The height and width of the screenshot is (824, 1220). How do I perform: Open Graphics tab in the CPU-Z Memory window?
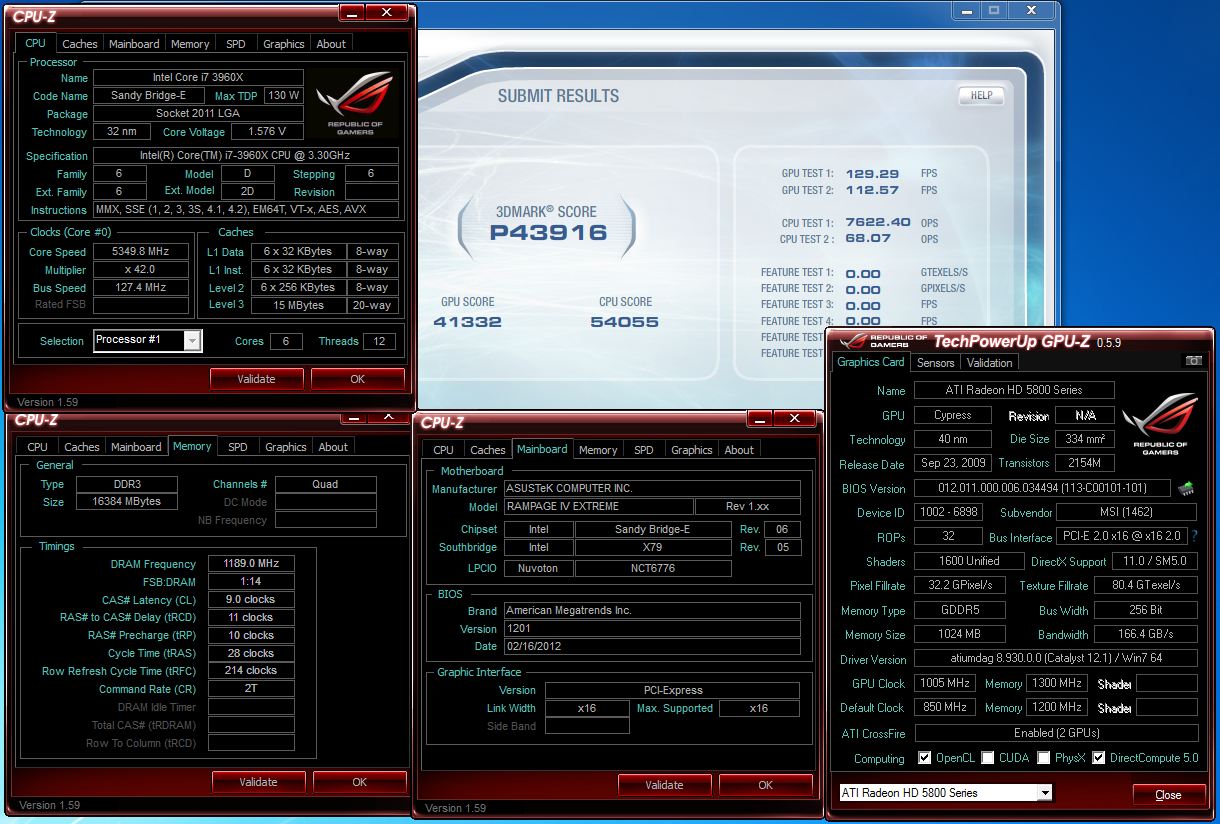coord(286,447)
